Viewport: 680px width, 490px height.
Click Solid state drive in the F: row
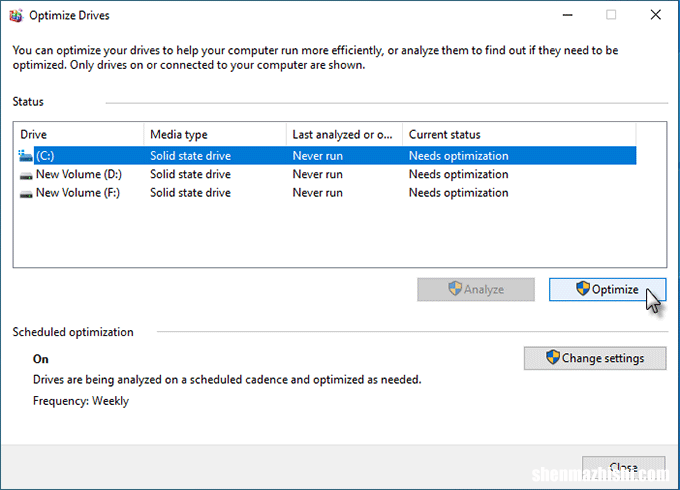click(x=190, y=193)
